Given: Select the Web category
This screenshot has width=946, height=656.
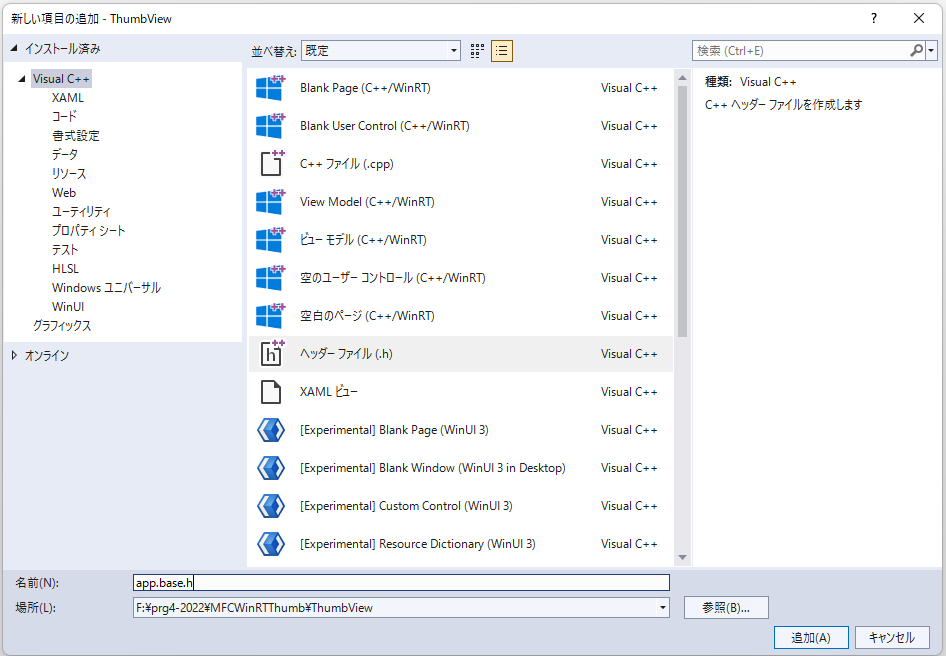Looking at the screenshot, I should [64, 193].
